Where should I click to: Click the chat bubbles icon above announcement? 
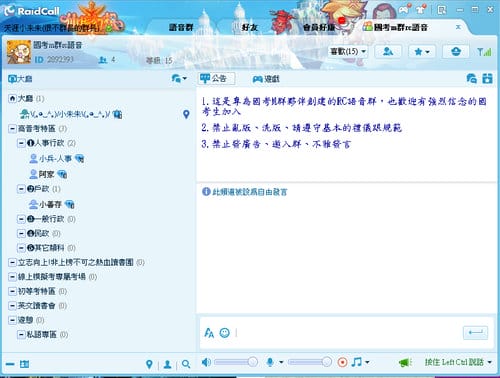[x=471, y=79]
